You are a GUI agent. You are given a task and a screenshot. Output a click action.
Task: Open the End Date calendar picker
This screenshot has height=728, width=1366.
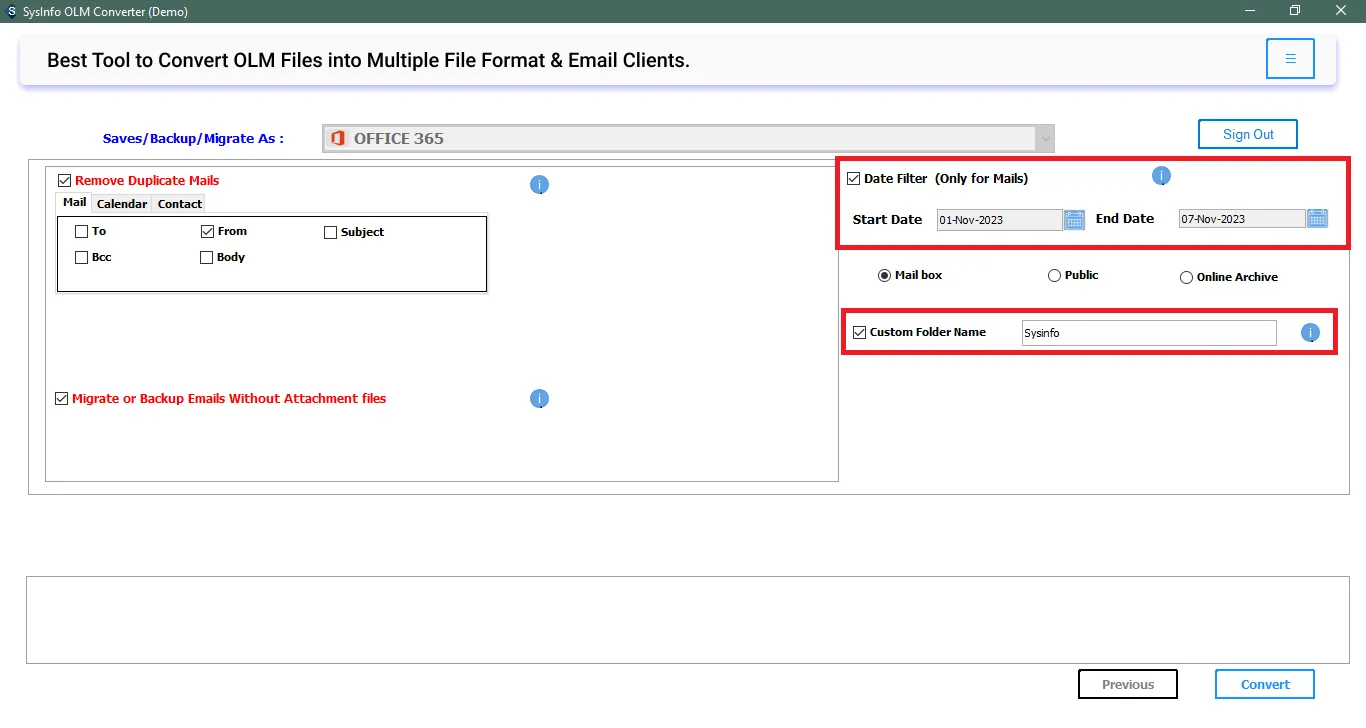[1317, 219]
